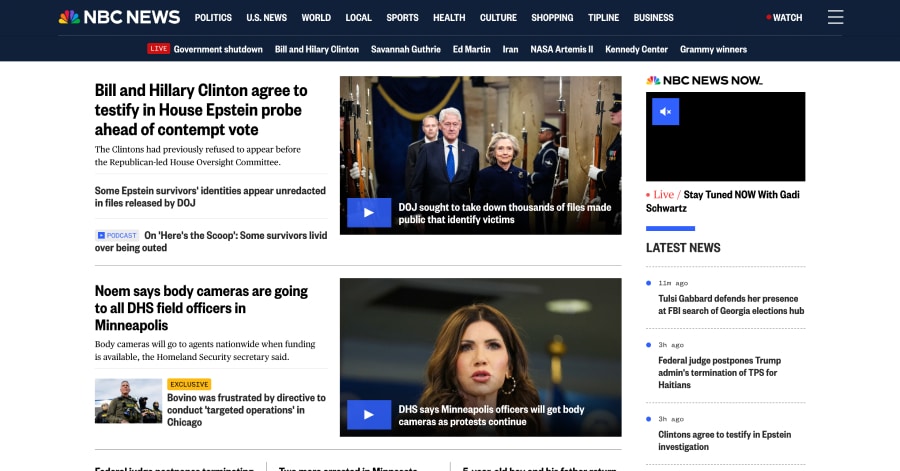
Task: Open Government shutdown live coverage
Action: point(218,49)
